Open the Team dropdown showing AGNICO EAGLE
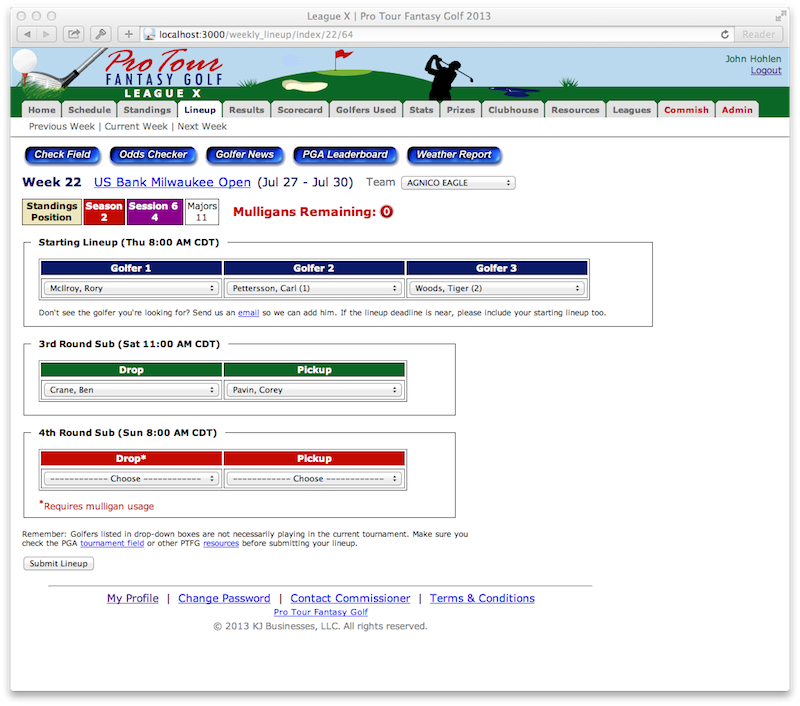The height and width of the screenshot is (706, 800). click(x=458, y=183)
